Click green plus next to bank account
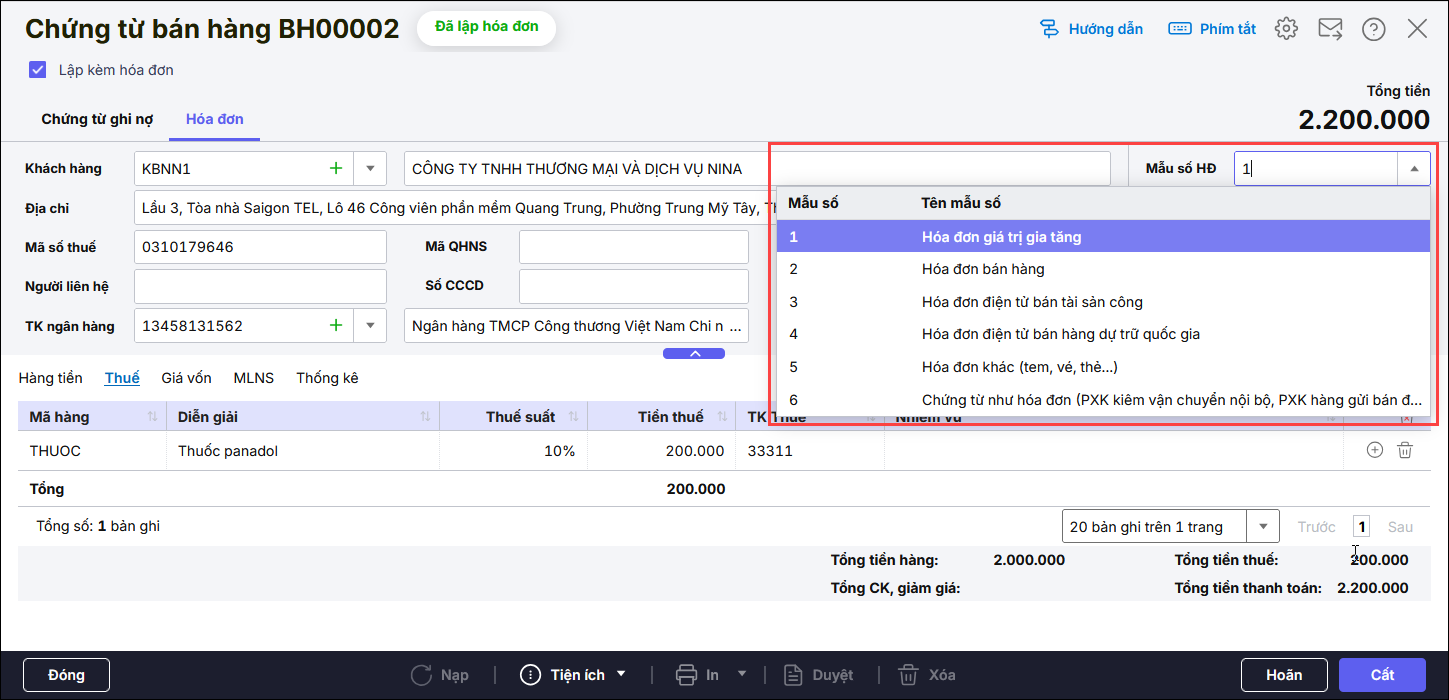1449x700 pixels. pyautogui.click(x=336, y=326)
